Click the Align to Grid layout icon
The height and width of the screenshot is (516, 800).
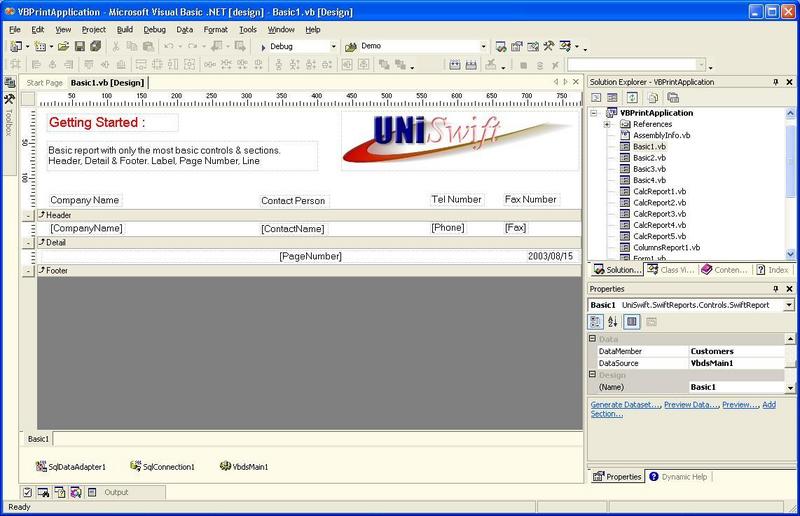16,65
